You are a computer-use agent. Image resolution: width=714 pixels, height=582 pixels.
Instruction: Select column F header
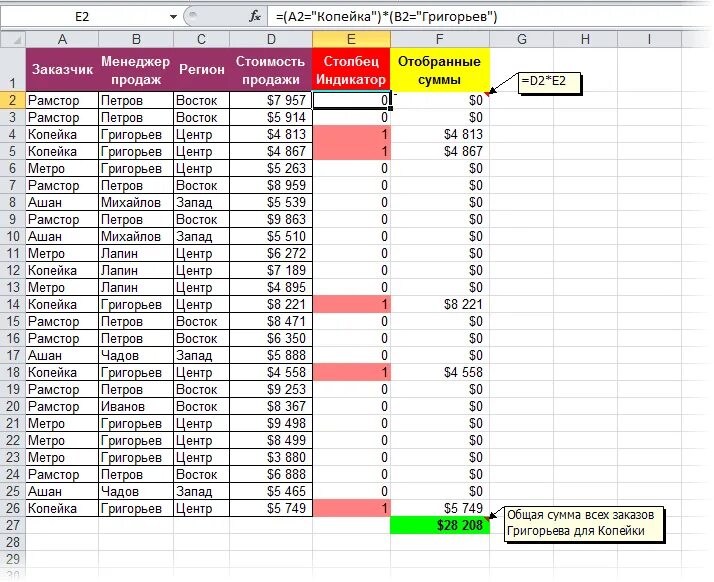click(x=439, y=39)
